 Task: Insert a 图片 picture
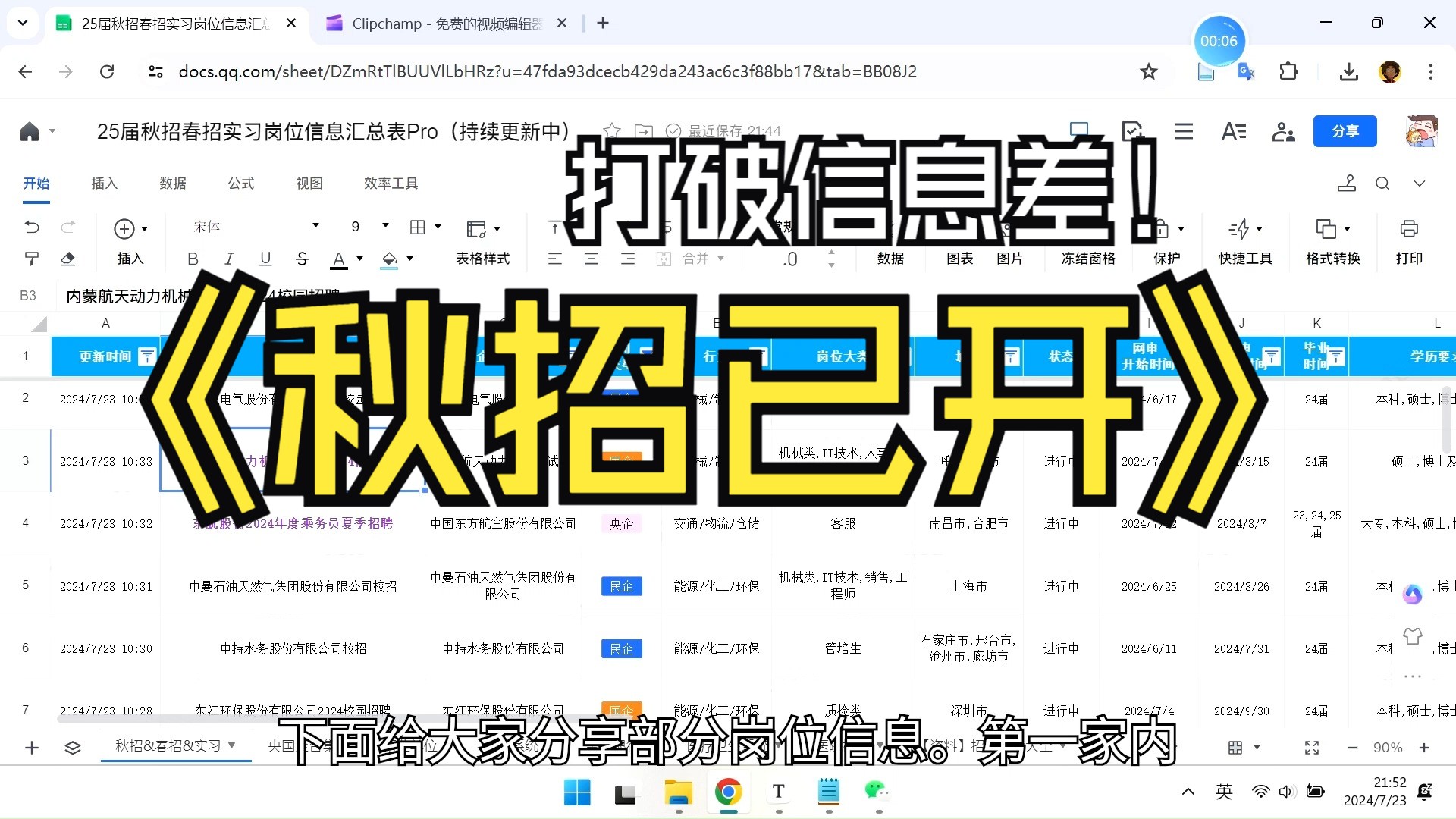pos(1009,259)
